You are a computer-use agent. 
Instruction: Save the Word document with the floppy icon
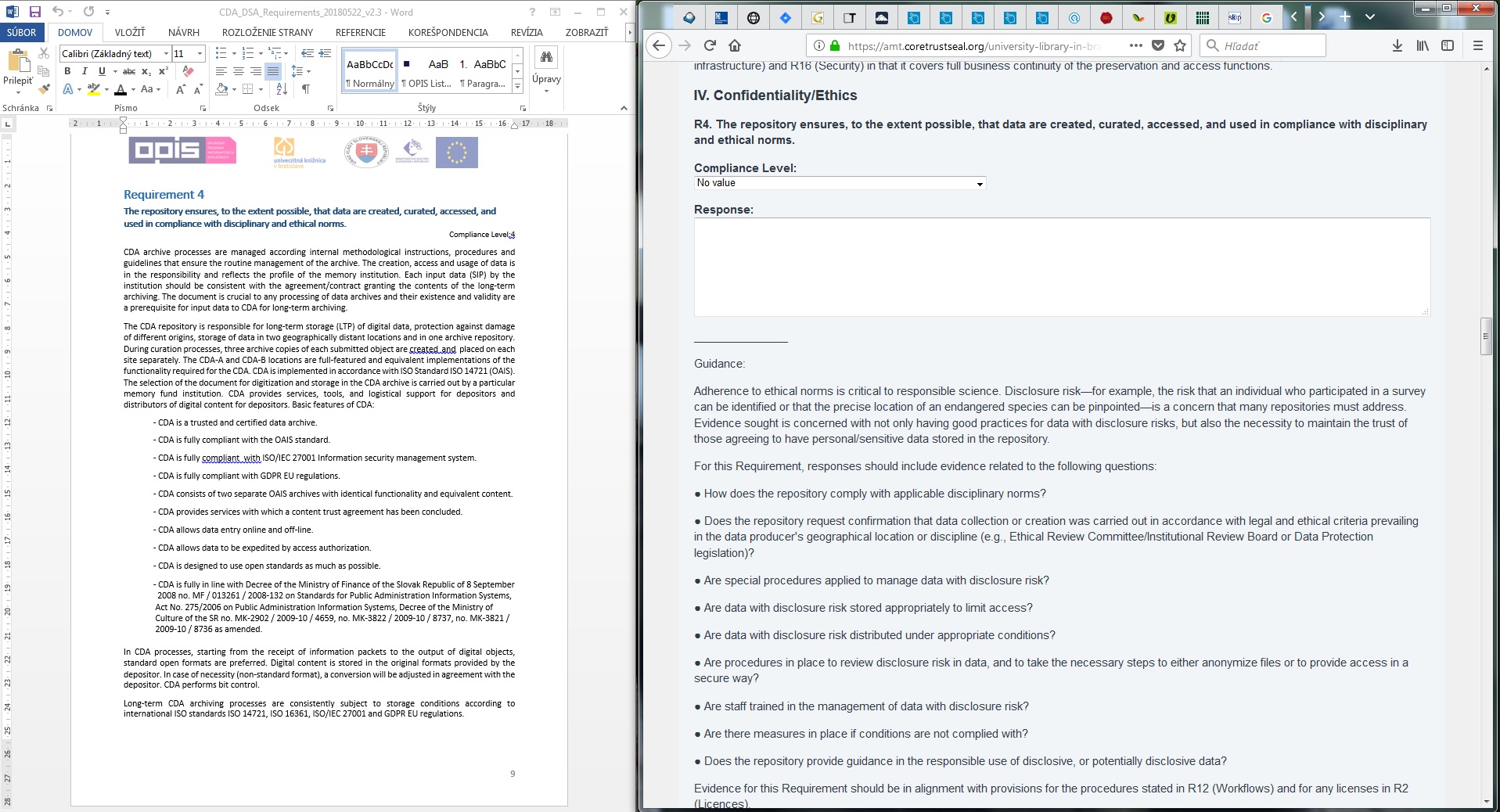click(34, 12)
